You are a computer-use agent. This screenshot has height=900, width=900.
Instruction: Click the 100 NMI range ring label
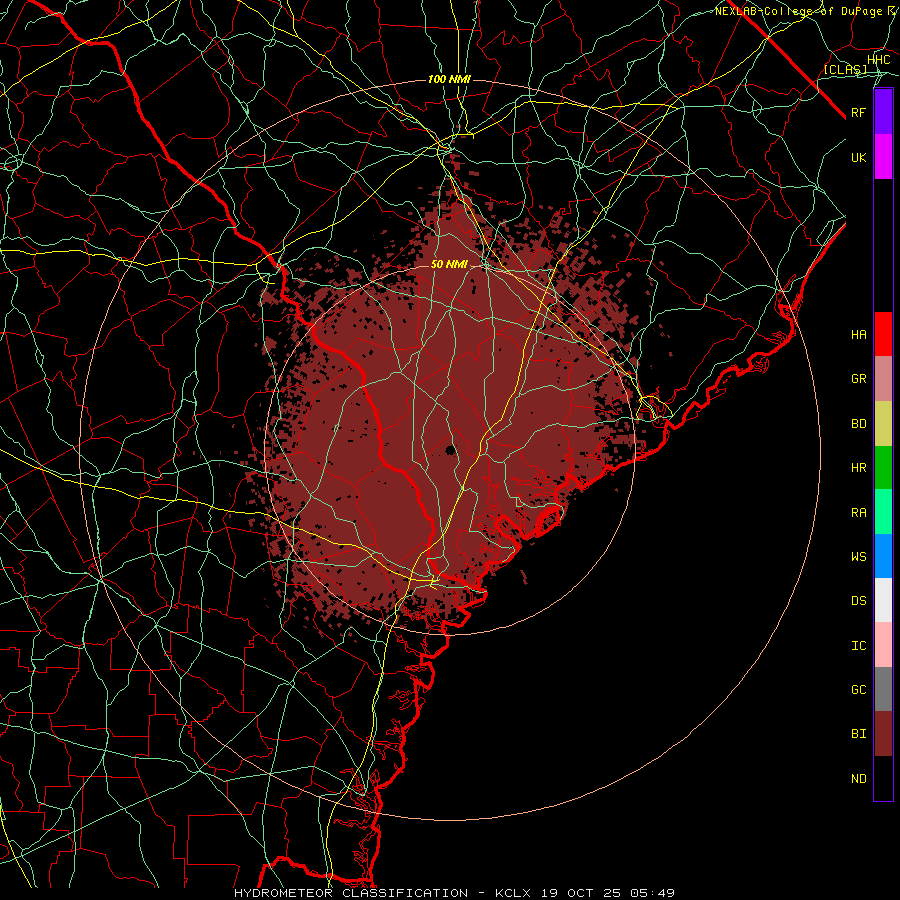click(449, 79)
